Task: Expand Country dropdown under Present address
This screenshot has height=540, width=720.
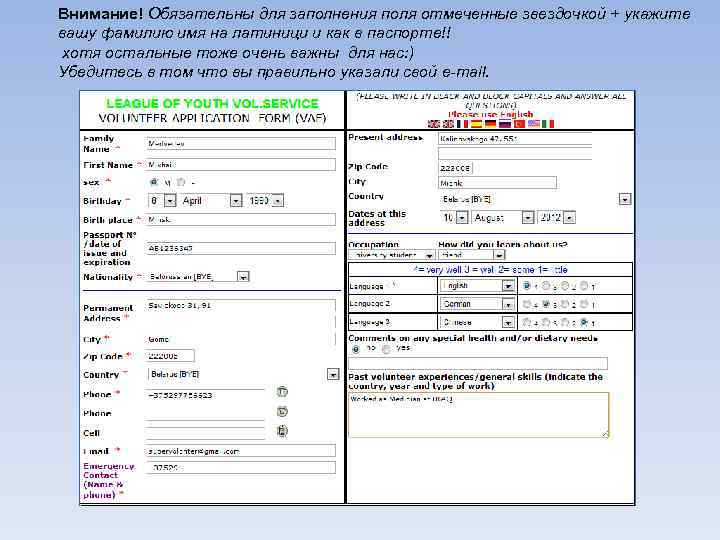Action: pyautogui.click(x=624, y=199)
